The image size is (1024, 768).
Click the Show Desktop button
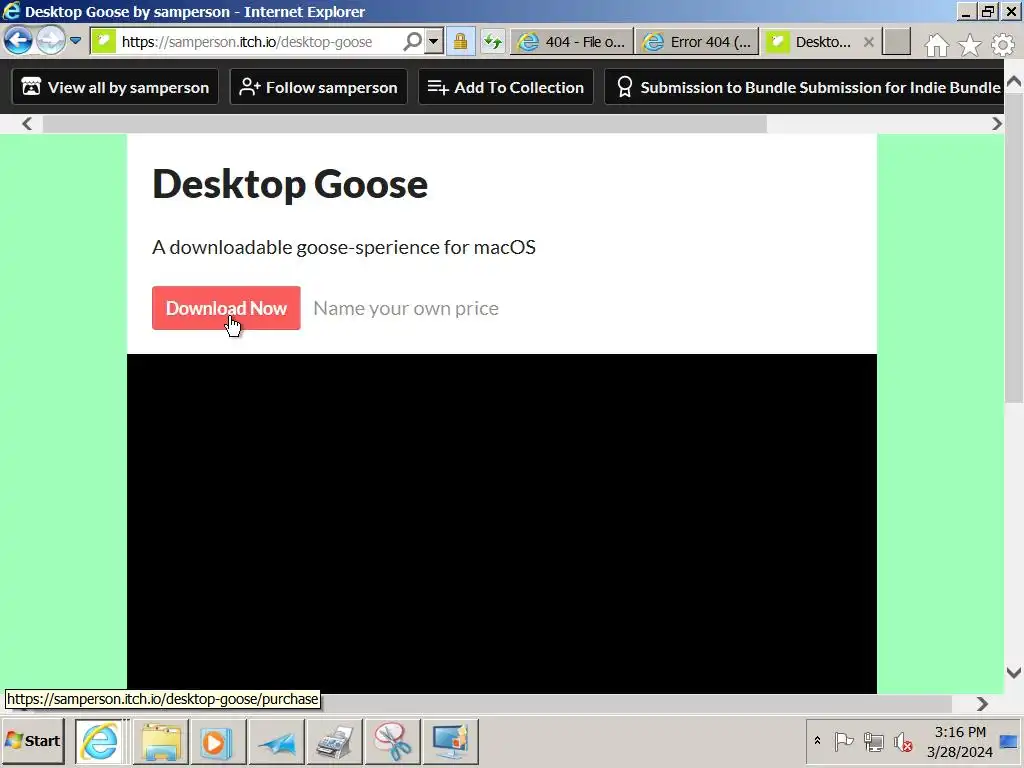pos(1009,741)
